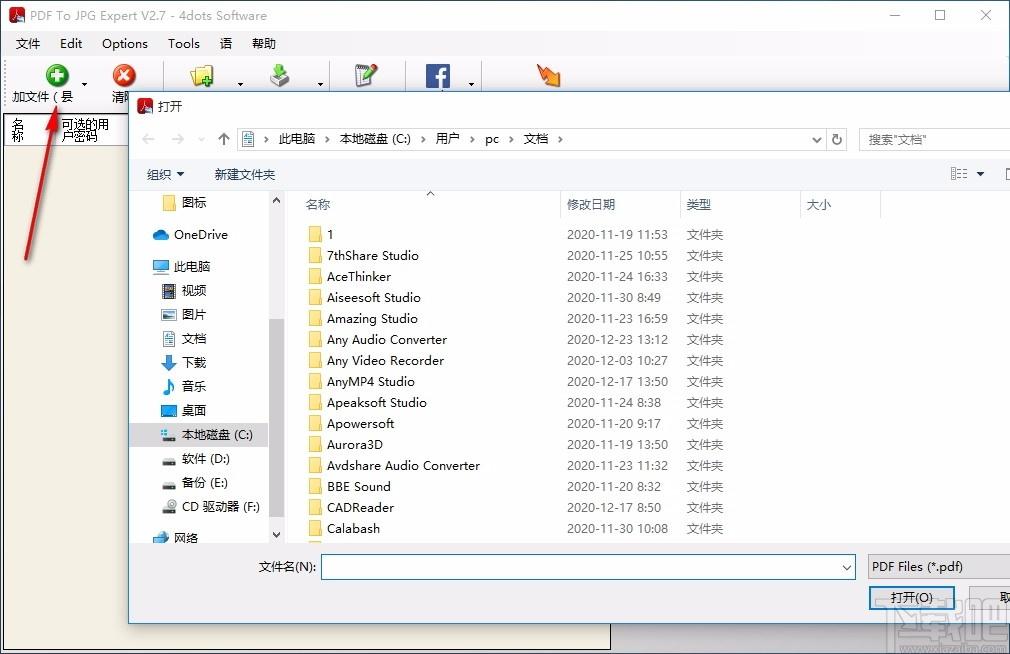This screenshot has height=654, width=1010.
Task: Open the 帮助 help menu
Action: click(264, 44)
